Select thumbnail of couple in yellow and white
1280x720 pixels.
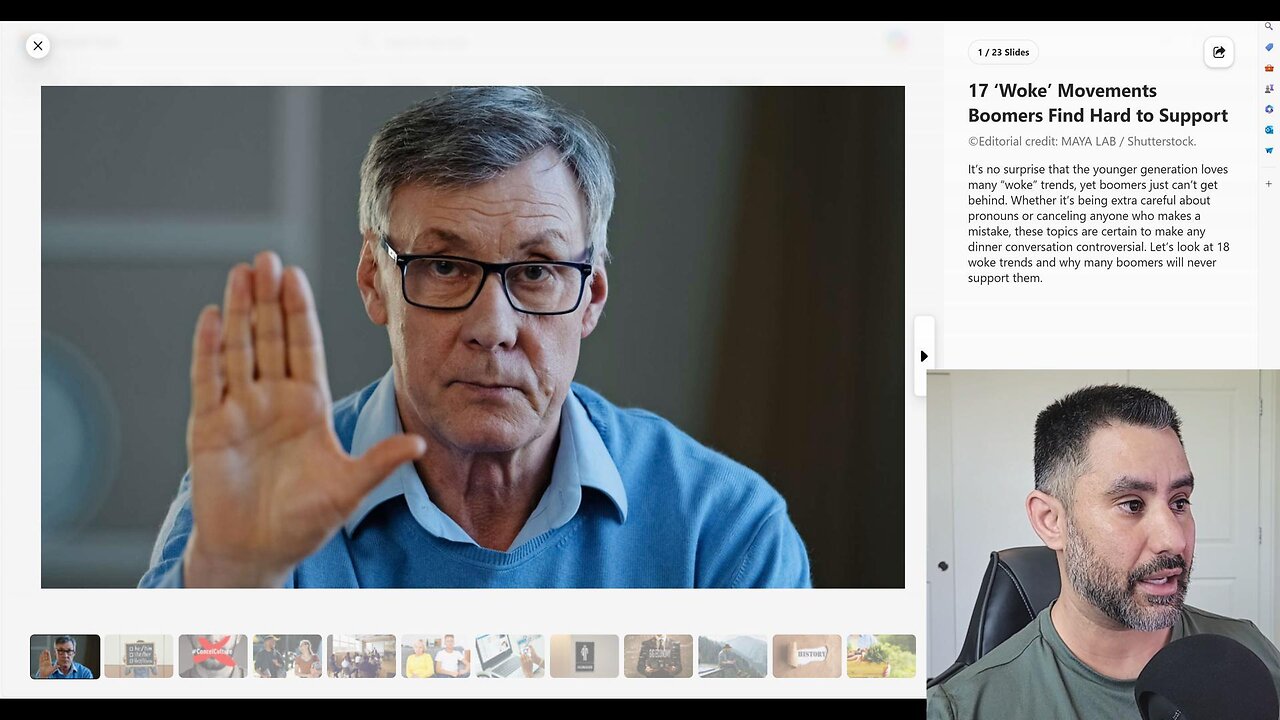pyautogui.click(x=436, y=657)
